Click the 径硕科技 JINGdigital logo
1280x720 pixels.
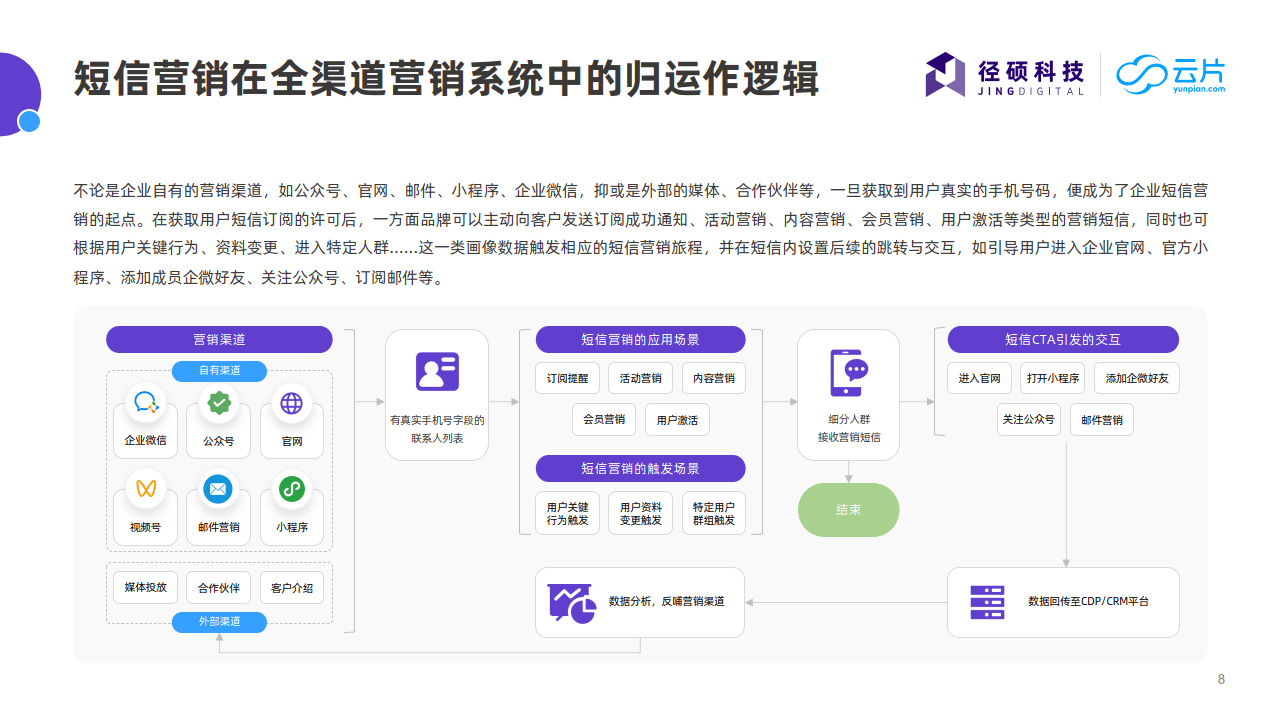coord(1004,75)
